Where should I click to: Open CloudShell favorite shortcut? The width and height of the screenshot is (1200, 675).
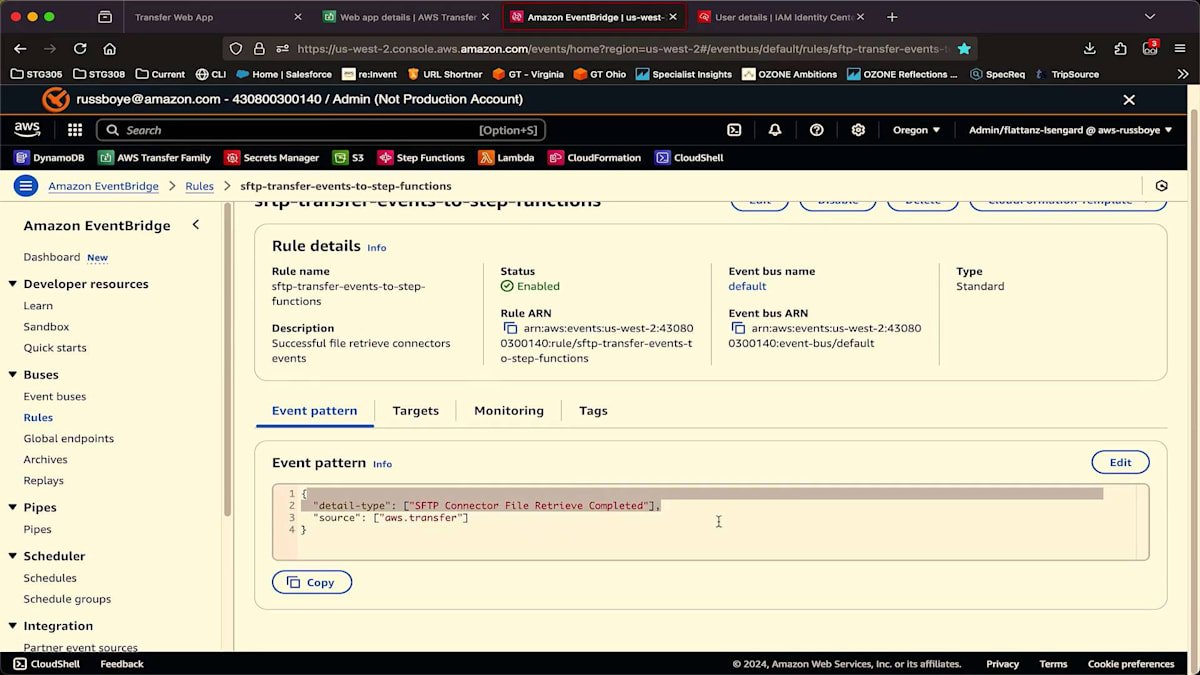[689, 158]
